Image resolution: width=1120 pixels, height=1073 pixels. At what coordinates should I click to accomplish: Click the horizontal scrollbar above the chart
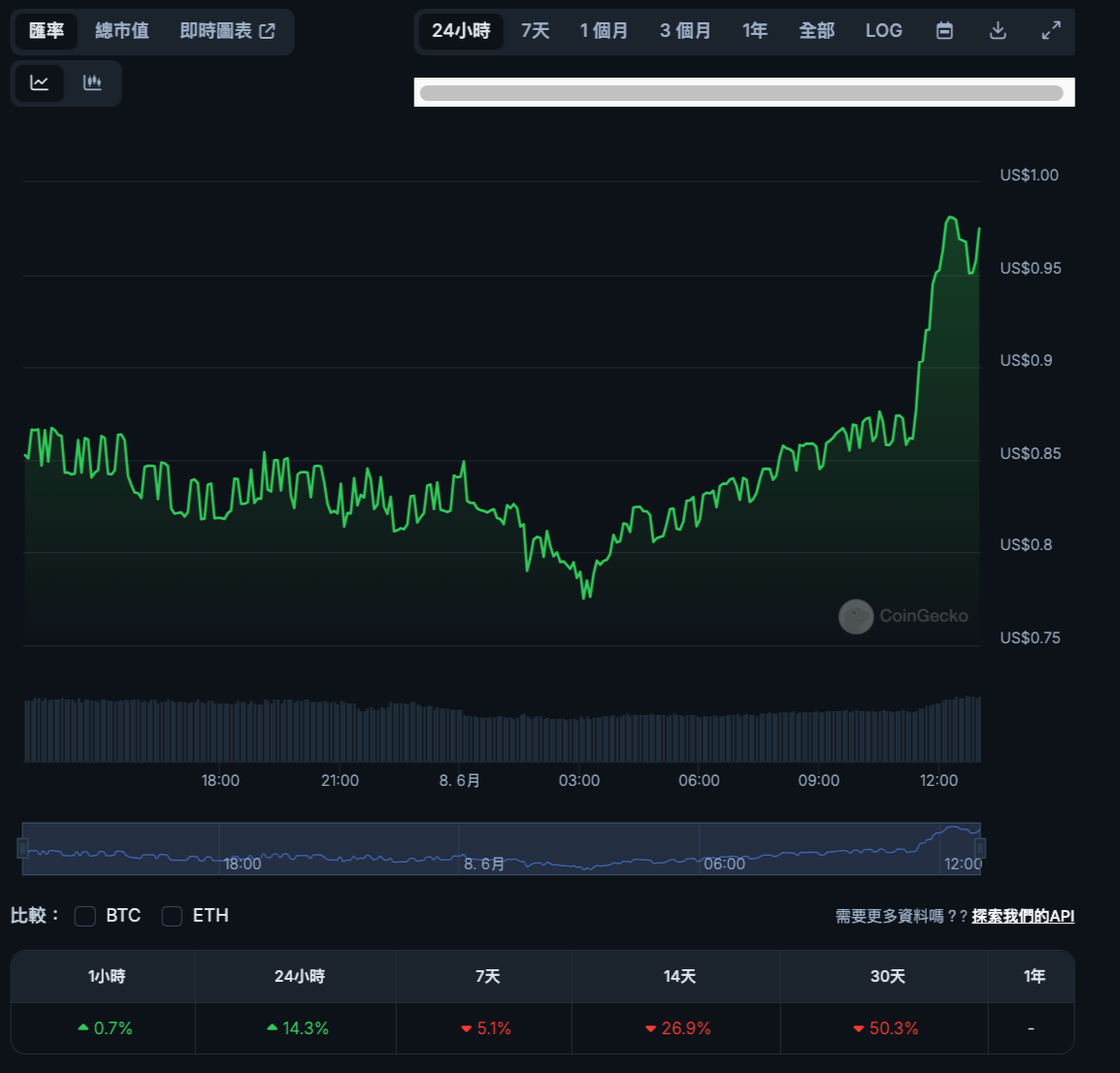(x=743, y=92)
